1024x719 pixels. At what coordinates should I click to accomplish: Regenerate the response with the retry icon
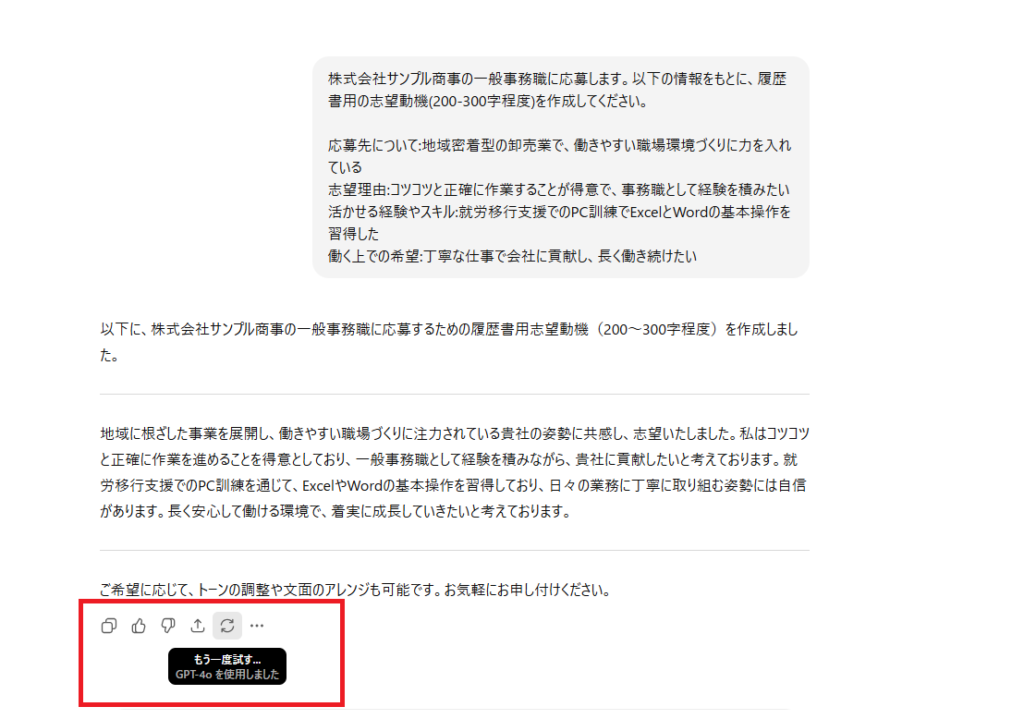[227, 626]
